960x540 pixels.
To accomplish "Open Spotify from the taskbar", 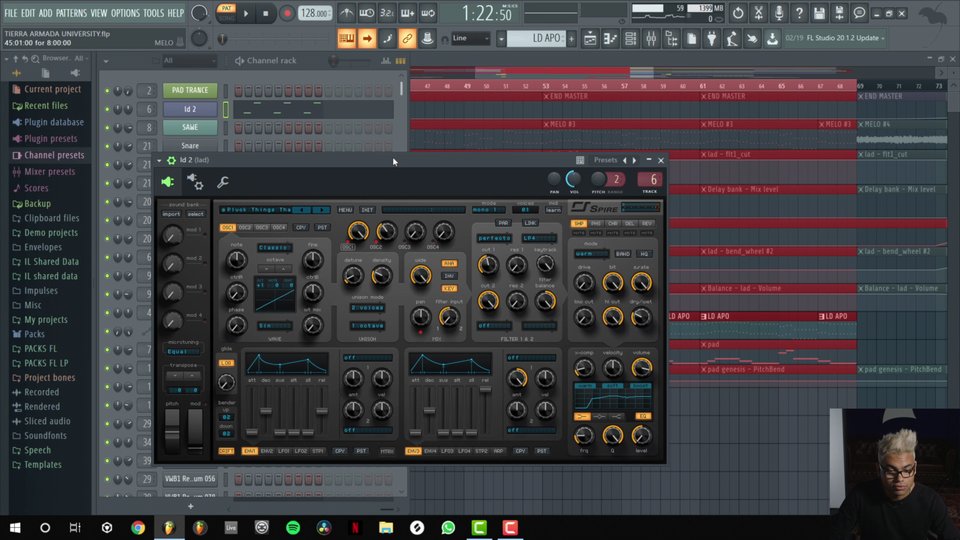I will coord(293,527).
